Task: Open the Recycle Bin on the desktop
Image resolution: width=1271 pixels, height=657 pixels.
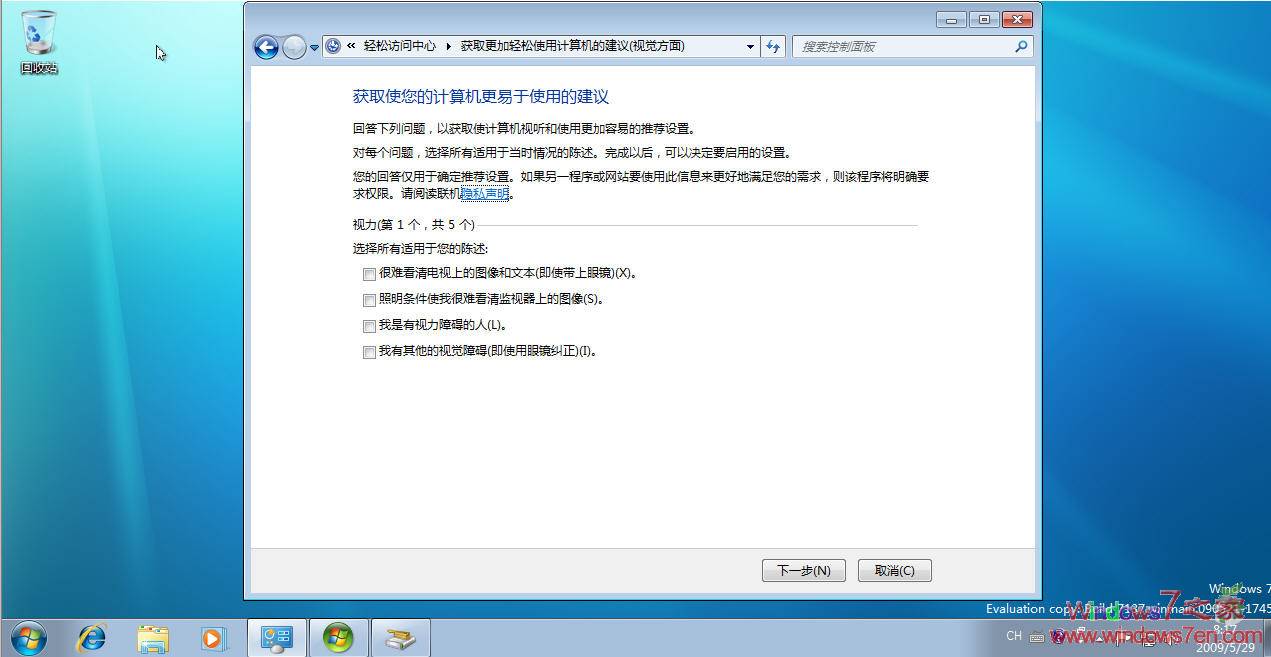Action: click(x=38, y=35)
